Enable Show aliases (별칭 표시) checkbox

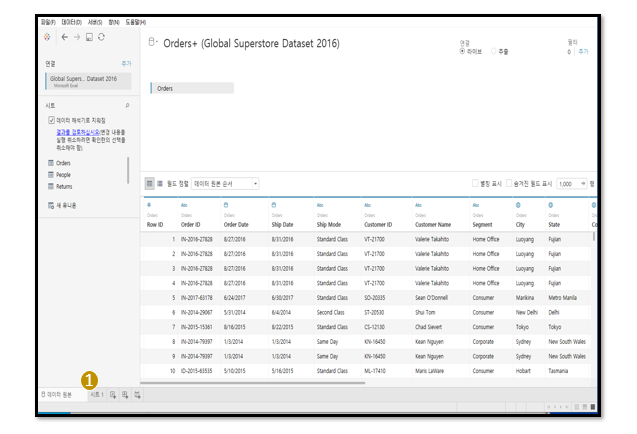475,183
